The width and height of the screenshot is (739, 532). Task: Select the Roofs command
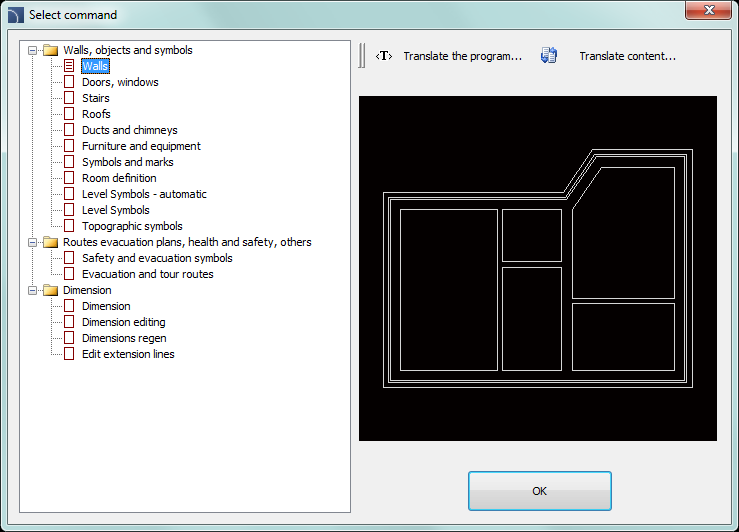click(x=96, y=114)
